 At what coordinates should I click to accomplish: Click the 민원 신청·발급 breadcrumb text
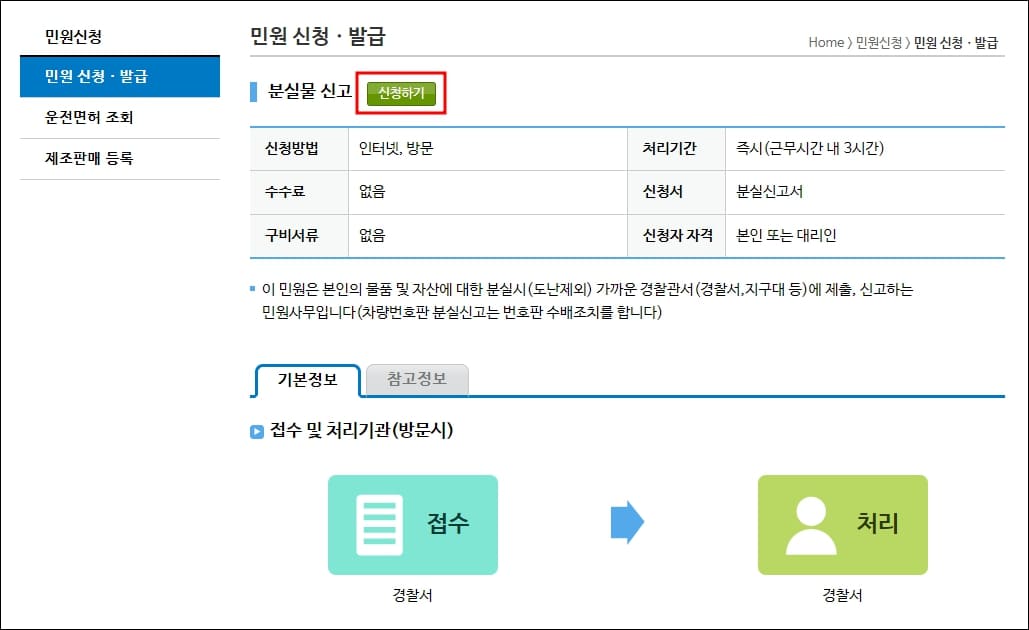[955, 43]
